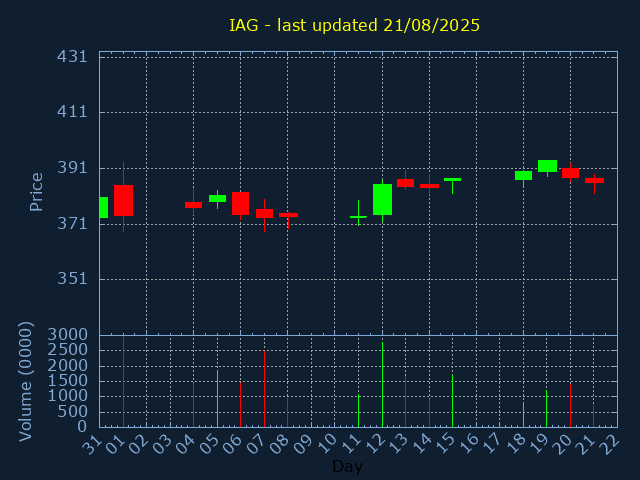
Task: Select the green volume bar for day 11
Action: pyautogui.click(x=358, y=411)
